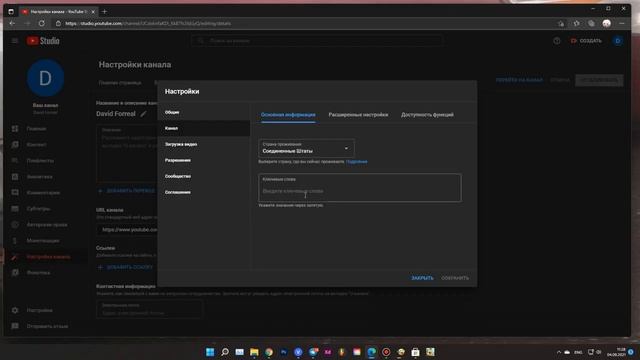Open the Copyright icon in sidebar

coord(15,224)
